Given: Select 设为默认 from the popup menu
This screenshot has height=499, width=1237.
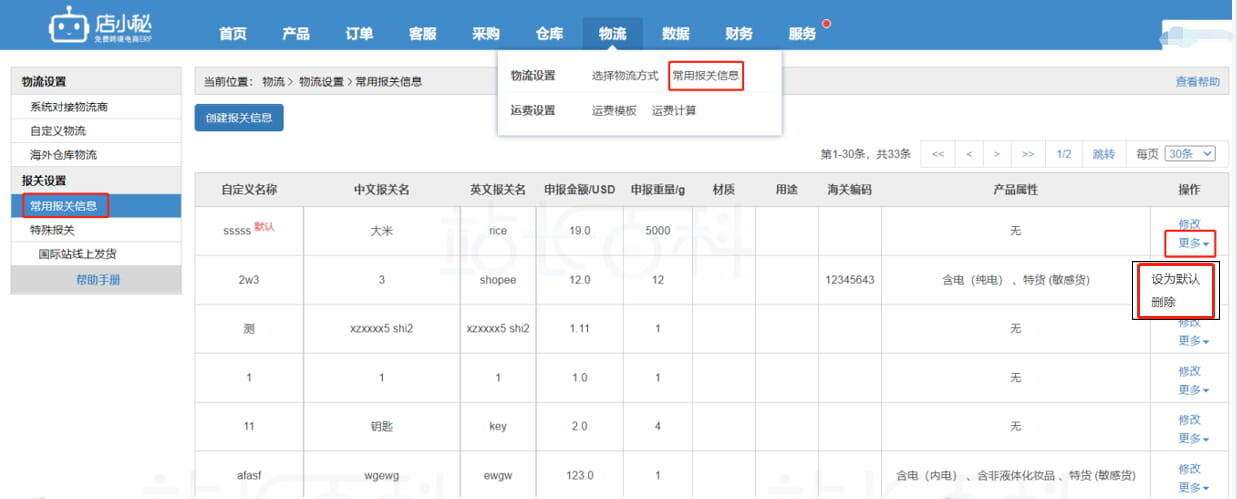Looking at the screenshot, I should (x=1175, y=280).
